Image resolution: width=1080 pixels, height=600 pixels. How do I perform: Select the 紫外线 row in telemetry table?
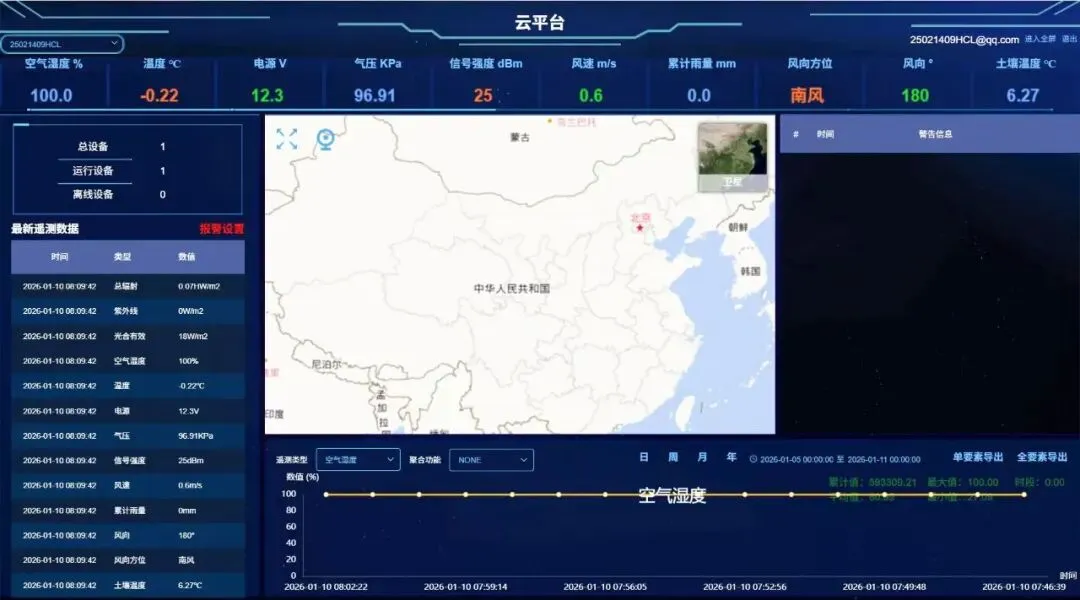click(127, 311)
